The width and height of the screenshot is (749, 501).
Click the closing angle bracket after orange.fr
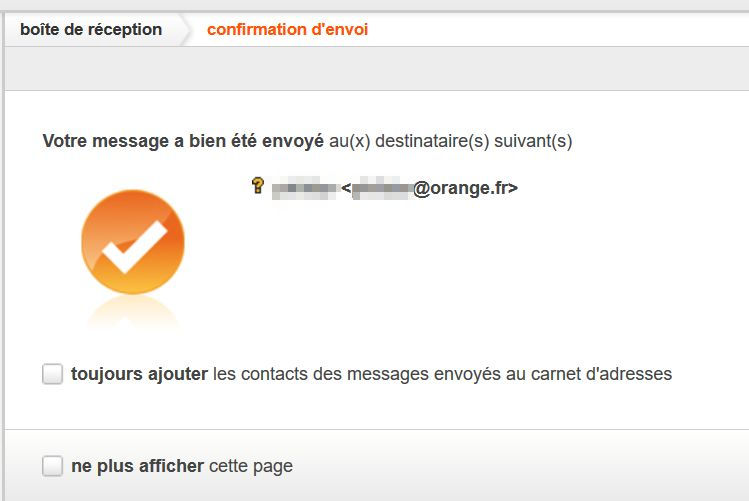point(513,187)
